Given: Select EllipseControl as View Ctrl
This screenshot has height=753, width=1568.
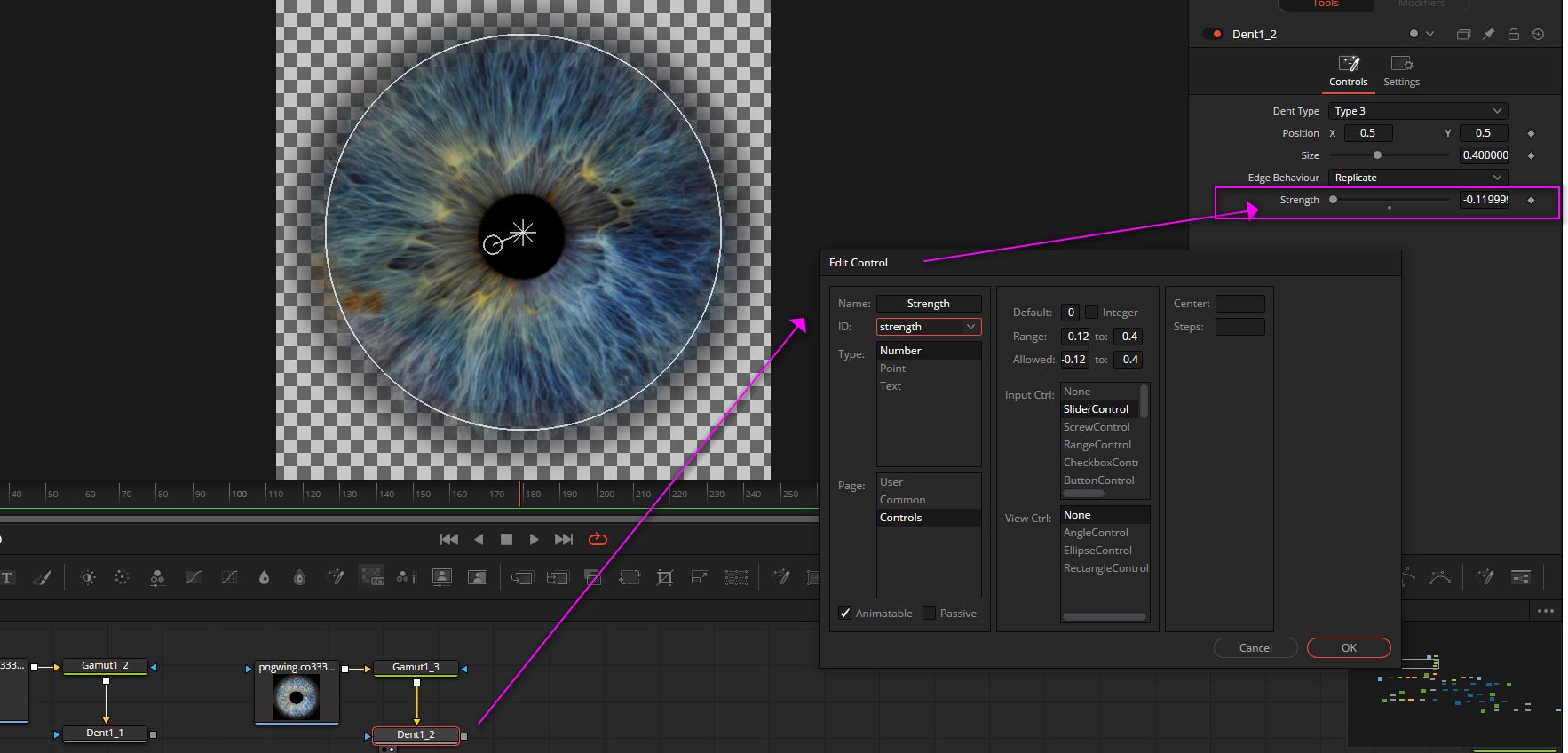Looking at the screenshot, I should (1105, 551).
